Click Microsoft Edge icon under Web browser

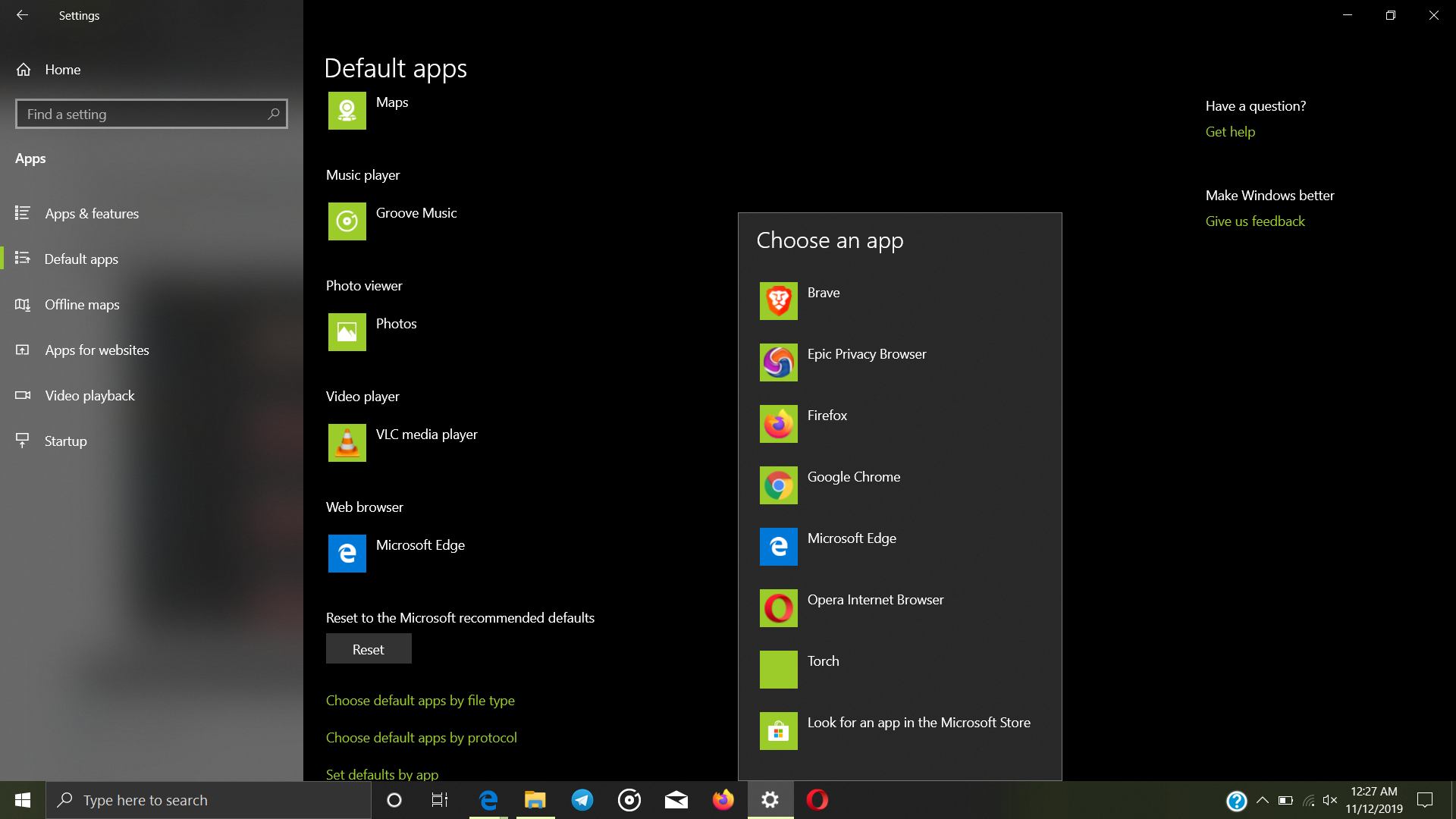(x=347, y=554)
